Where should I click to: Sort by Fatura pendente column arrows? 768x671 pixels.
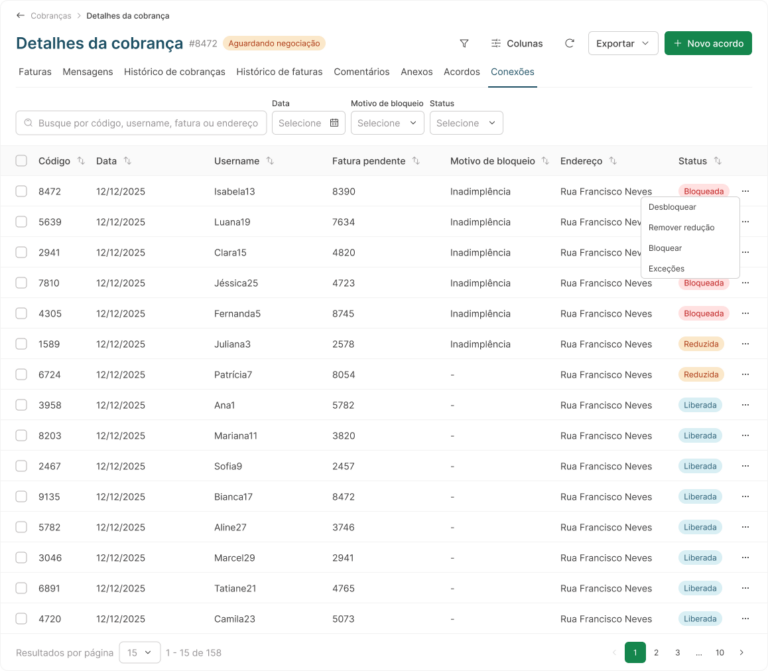416,161
